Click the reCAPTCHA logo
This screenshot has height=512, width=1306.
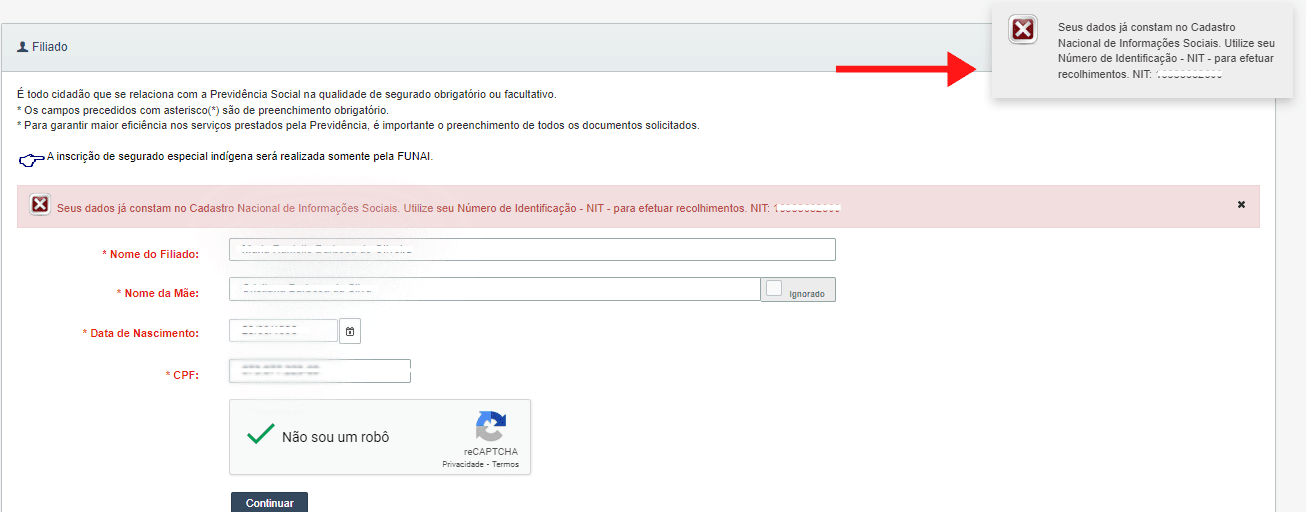[x=490, y=426]
